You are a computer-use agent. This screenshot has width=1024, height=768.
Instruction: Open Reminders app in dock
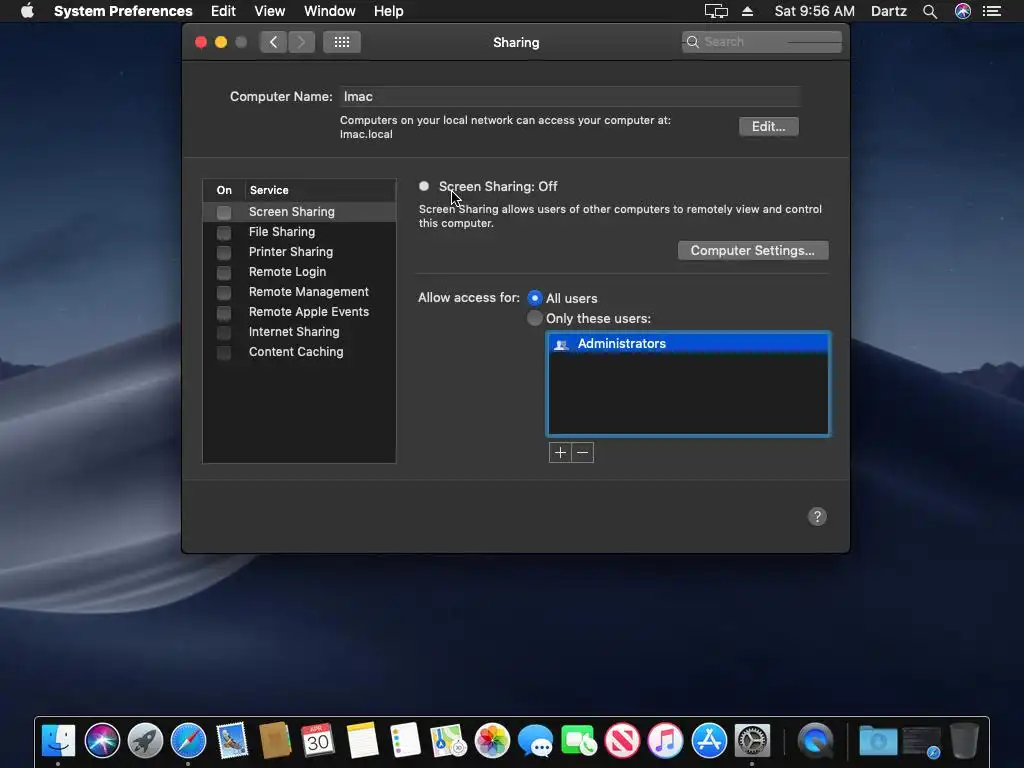tap(405, 741)
